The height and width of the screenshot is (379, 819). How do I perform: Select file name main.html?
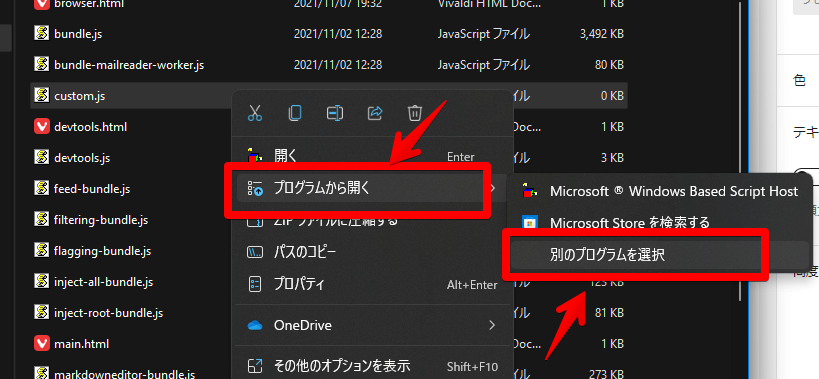click(81, 344)
